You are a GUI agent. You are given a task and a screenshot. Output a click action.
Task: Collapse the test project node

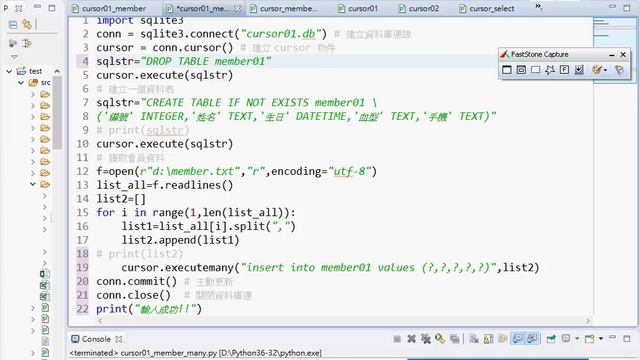click(x=9, y=71)
